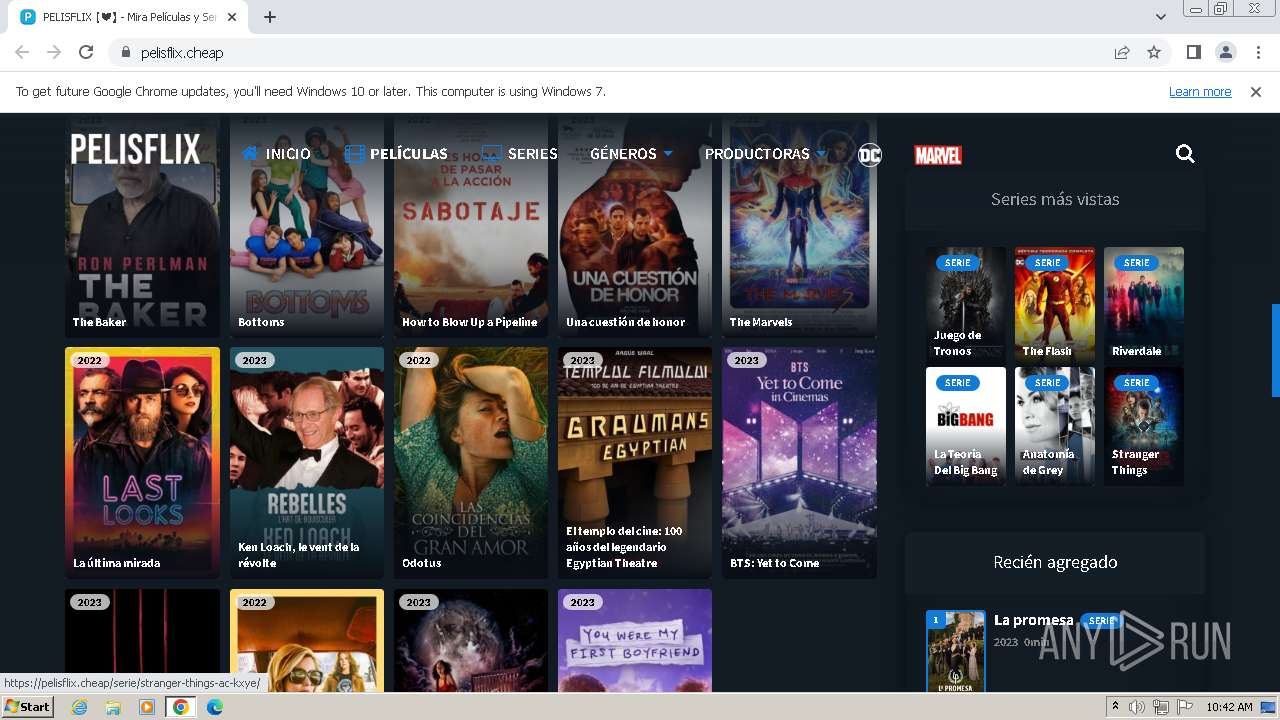This screenshot has width=1280, height=720.
Task: Reload the page with the refresh icon
Action: pyautogui.click(x=86, y=53)
